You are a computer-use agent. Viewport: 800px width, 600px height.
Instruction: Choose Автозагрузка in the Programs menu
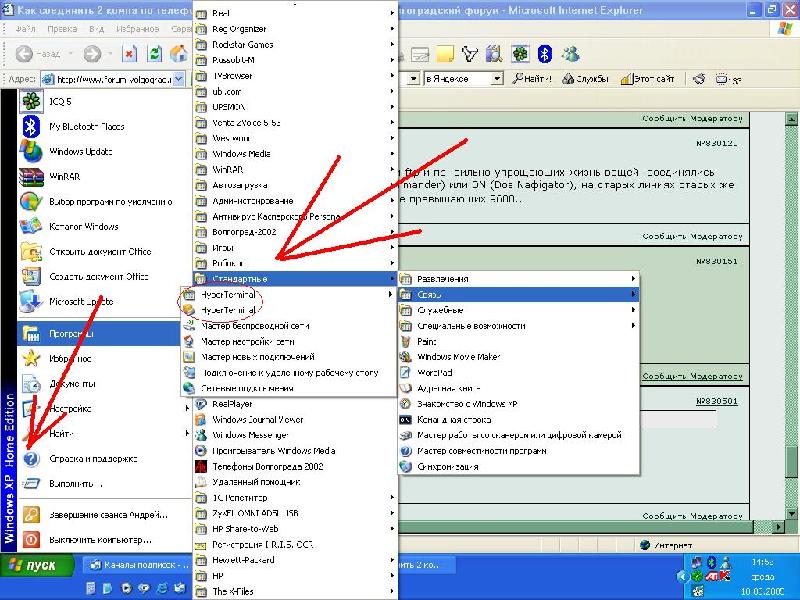pyautogui.click(x=295, y=185)
